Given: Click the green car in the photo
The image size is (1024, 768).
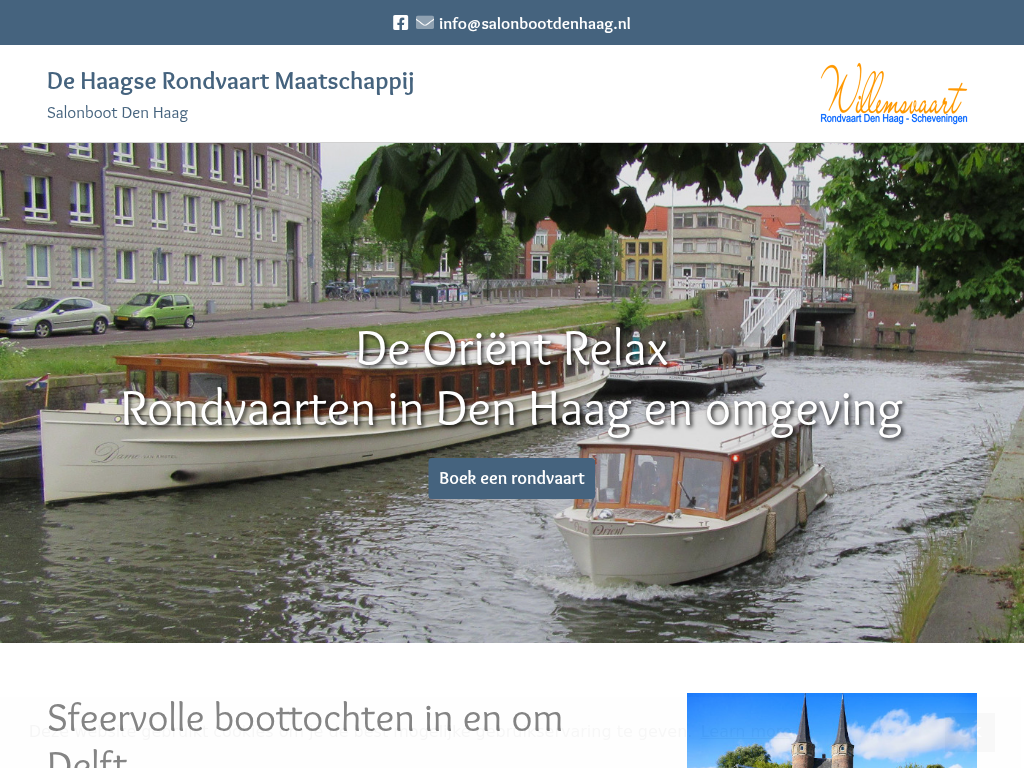Looking at the screenshot, I should pos(155,310).
